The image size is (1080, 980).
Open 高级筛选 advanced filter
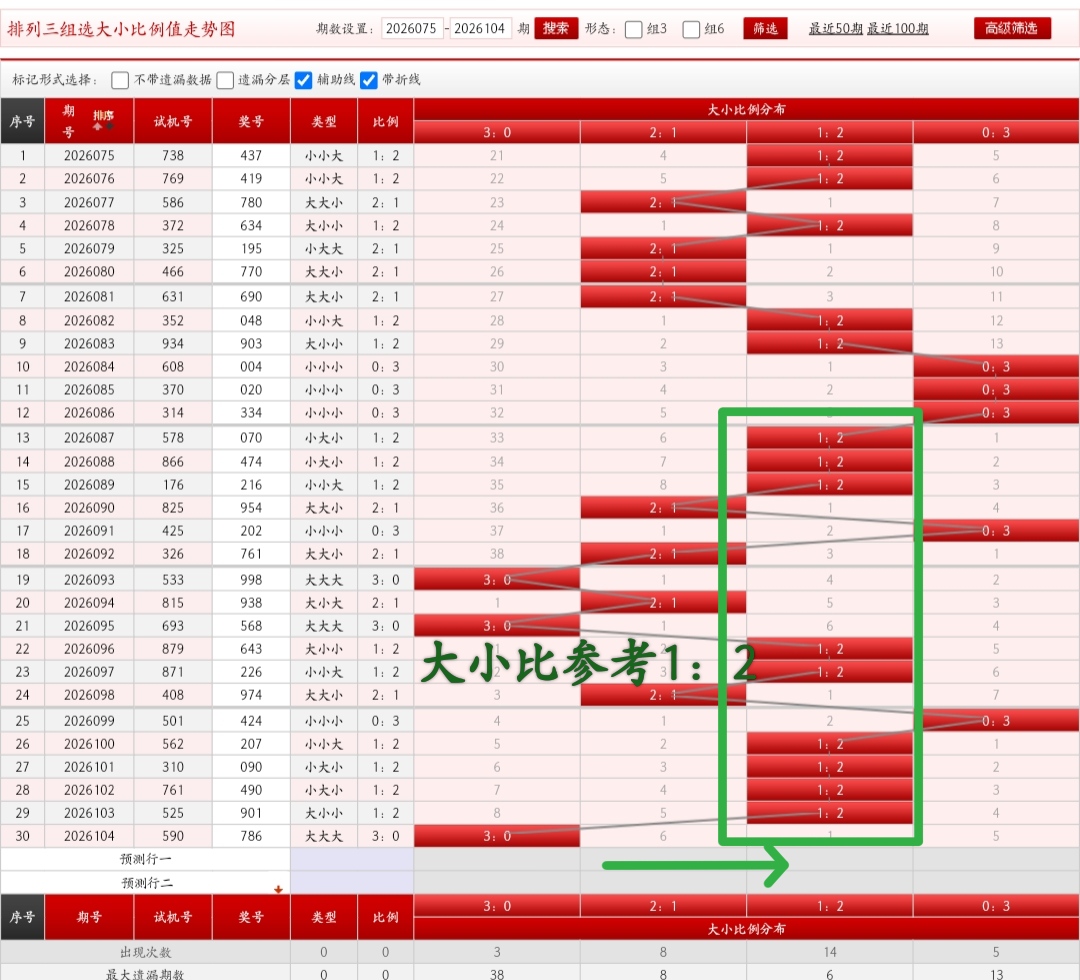[1012, 28]
